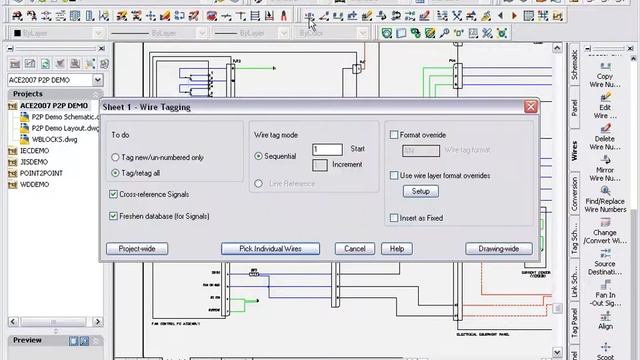Select the Edit Wire tool in palette
This screenshot has height=360, width=640.
click(605, 106)
